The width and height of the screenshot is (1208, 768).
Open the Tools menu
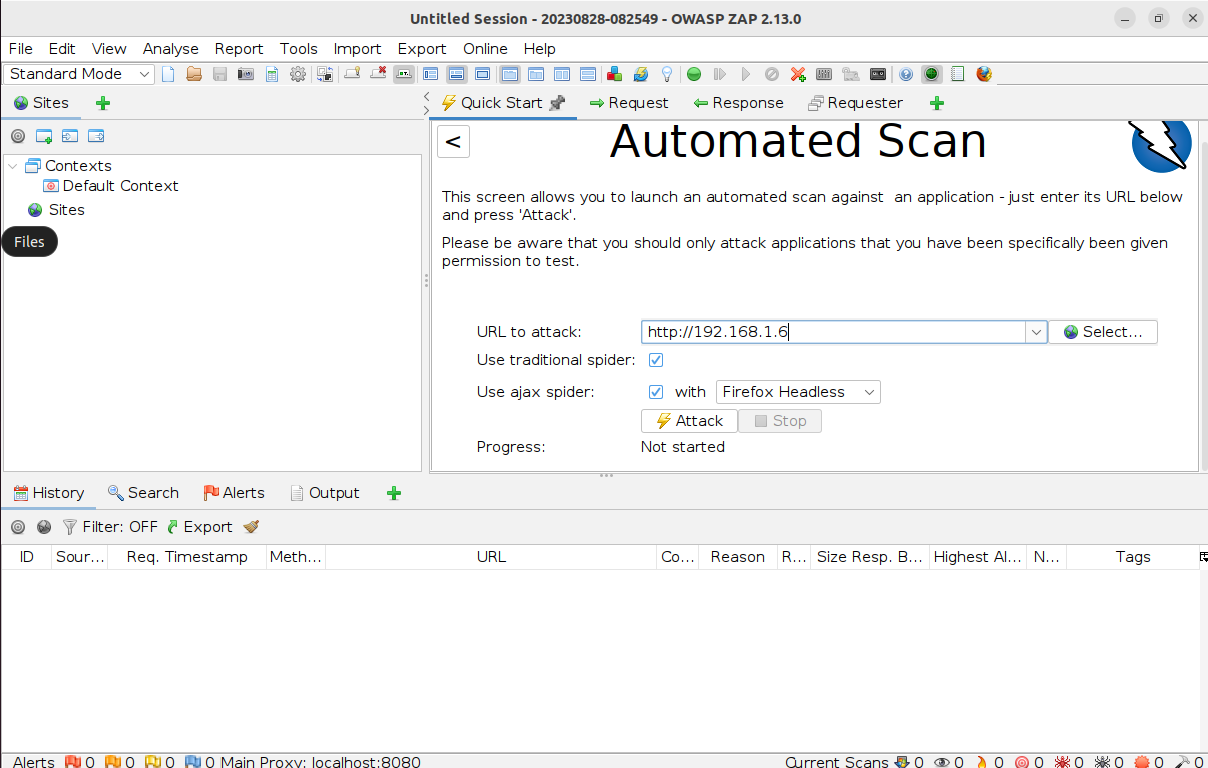point(298,48)
